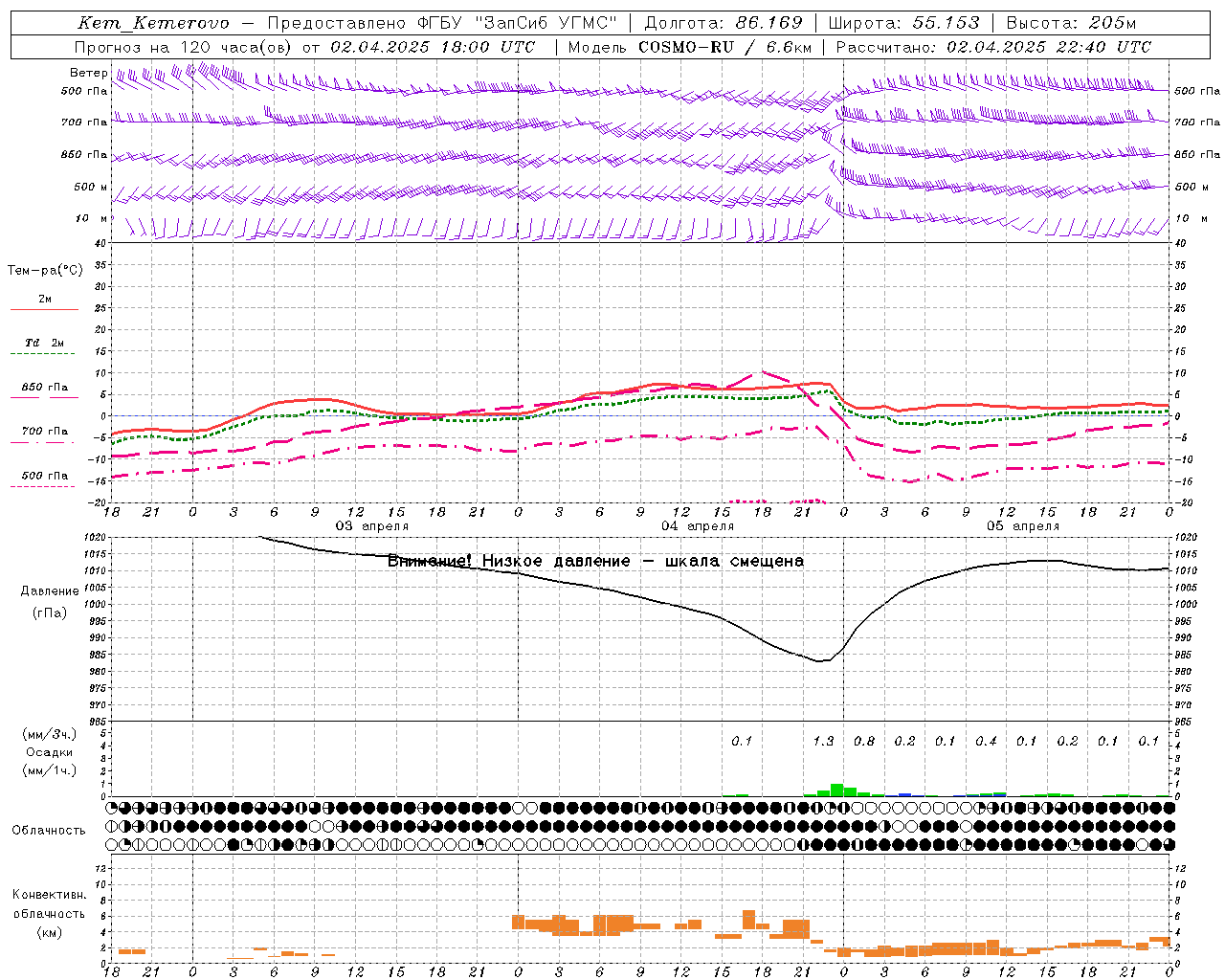Click the '1.3' precipitation amount
Image resolution: width=1225 pixels, height=980 pixels.
coord(823,741)
